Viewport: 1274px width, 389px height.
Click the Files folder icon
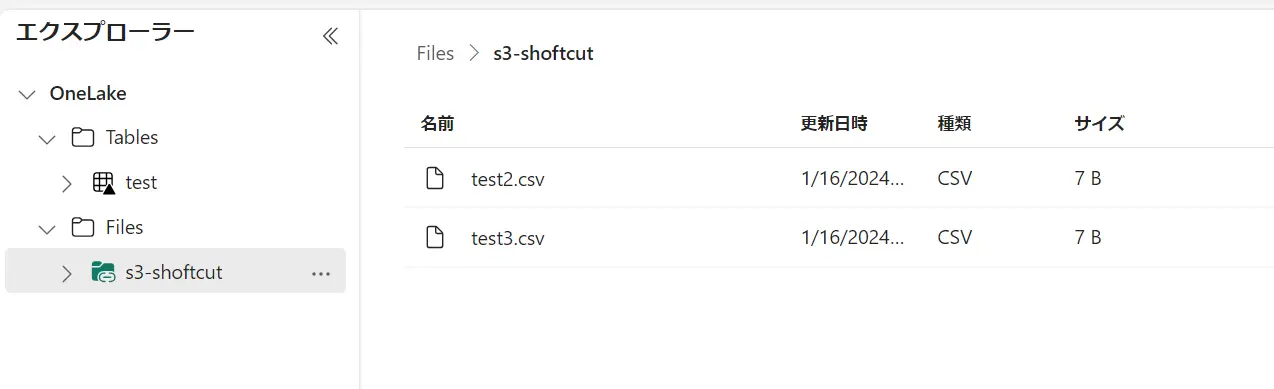click(x=83, y=228)
